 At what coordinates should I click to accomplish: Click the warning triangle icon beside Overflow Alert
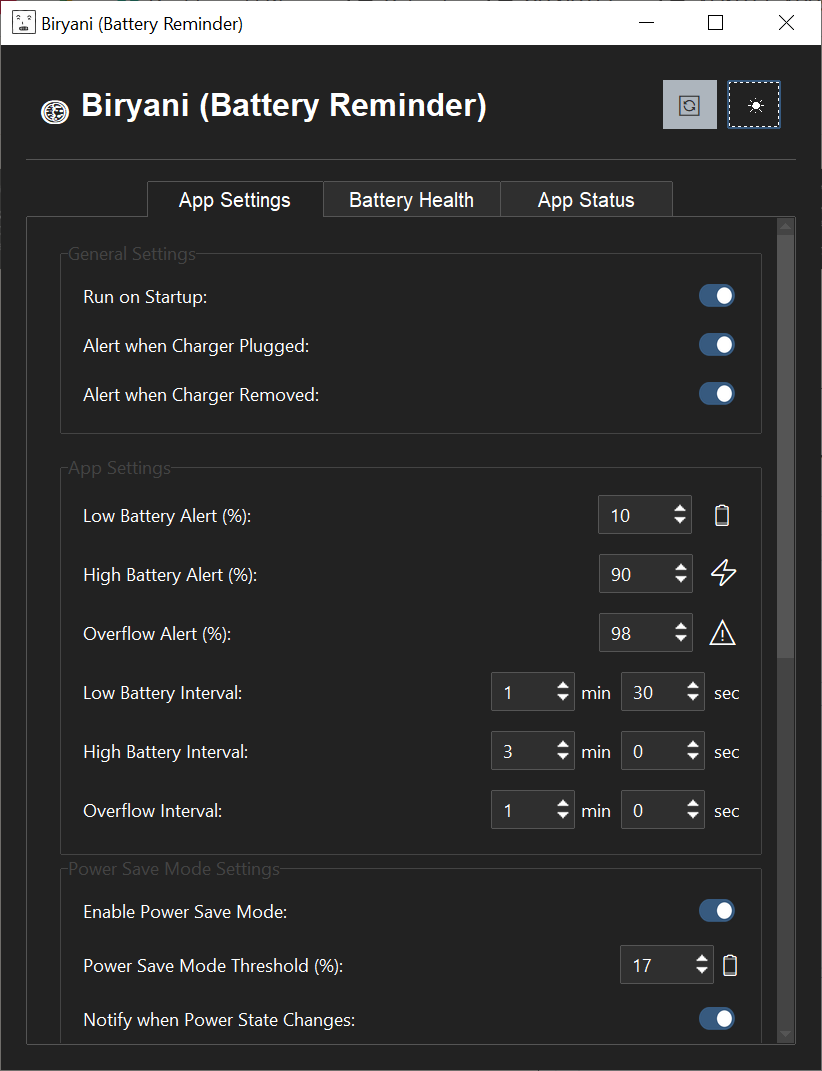(x=722, y=632)
